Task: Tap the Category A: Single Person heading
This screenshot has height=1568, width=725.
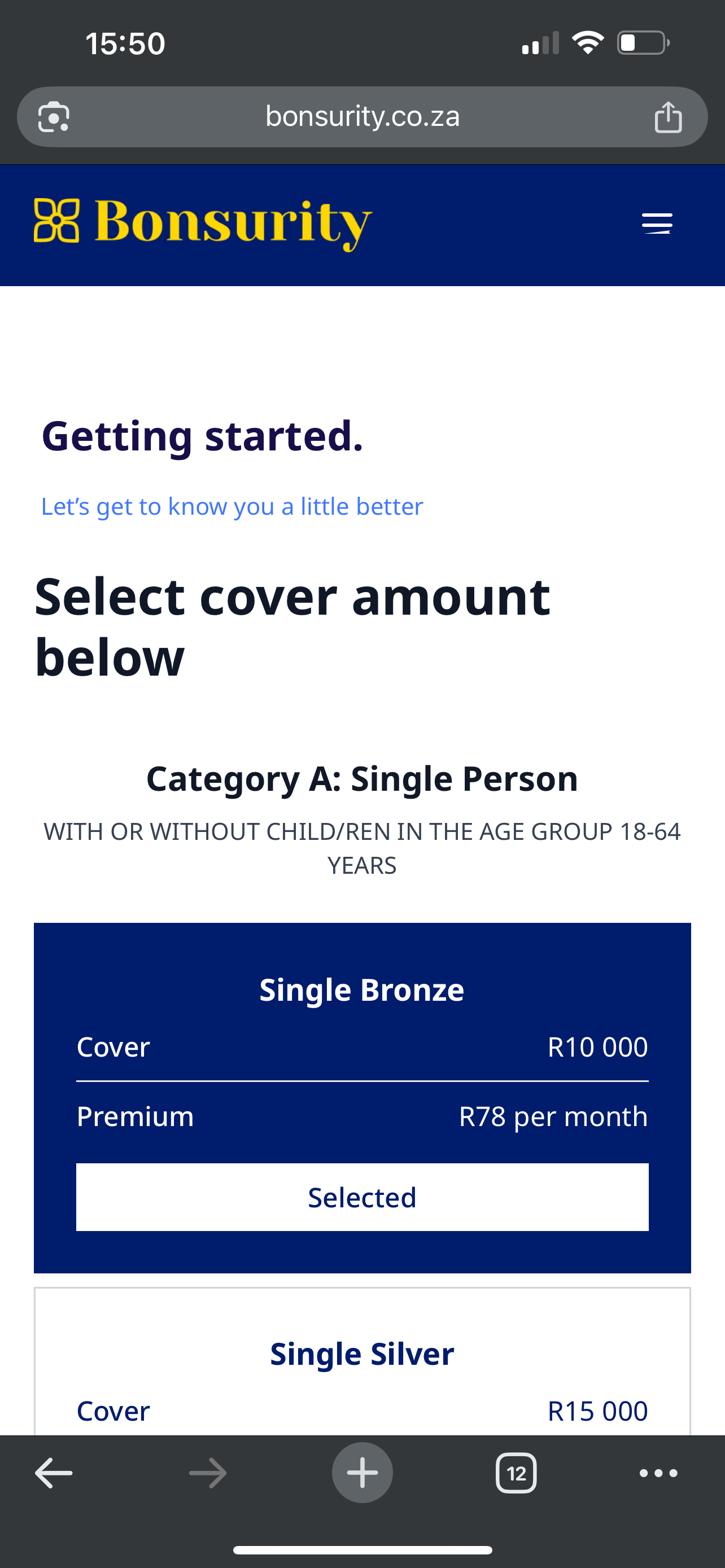Action: 362,778
